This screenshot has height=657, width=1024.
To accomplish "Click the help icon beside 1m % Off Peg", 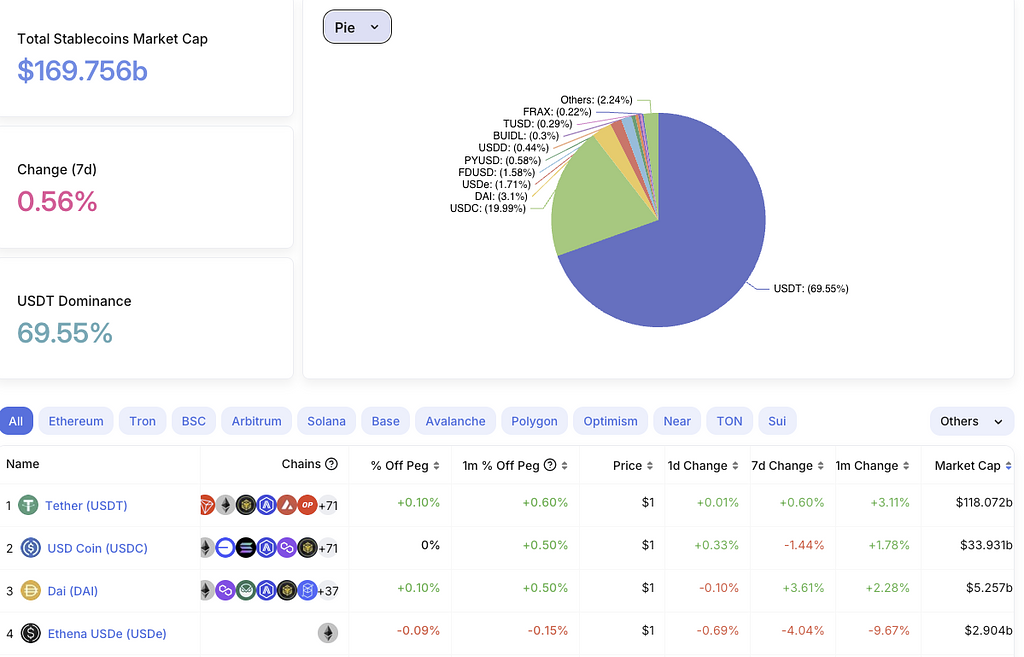I will [550, 466].
